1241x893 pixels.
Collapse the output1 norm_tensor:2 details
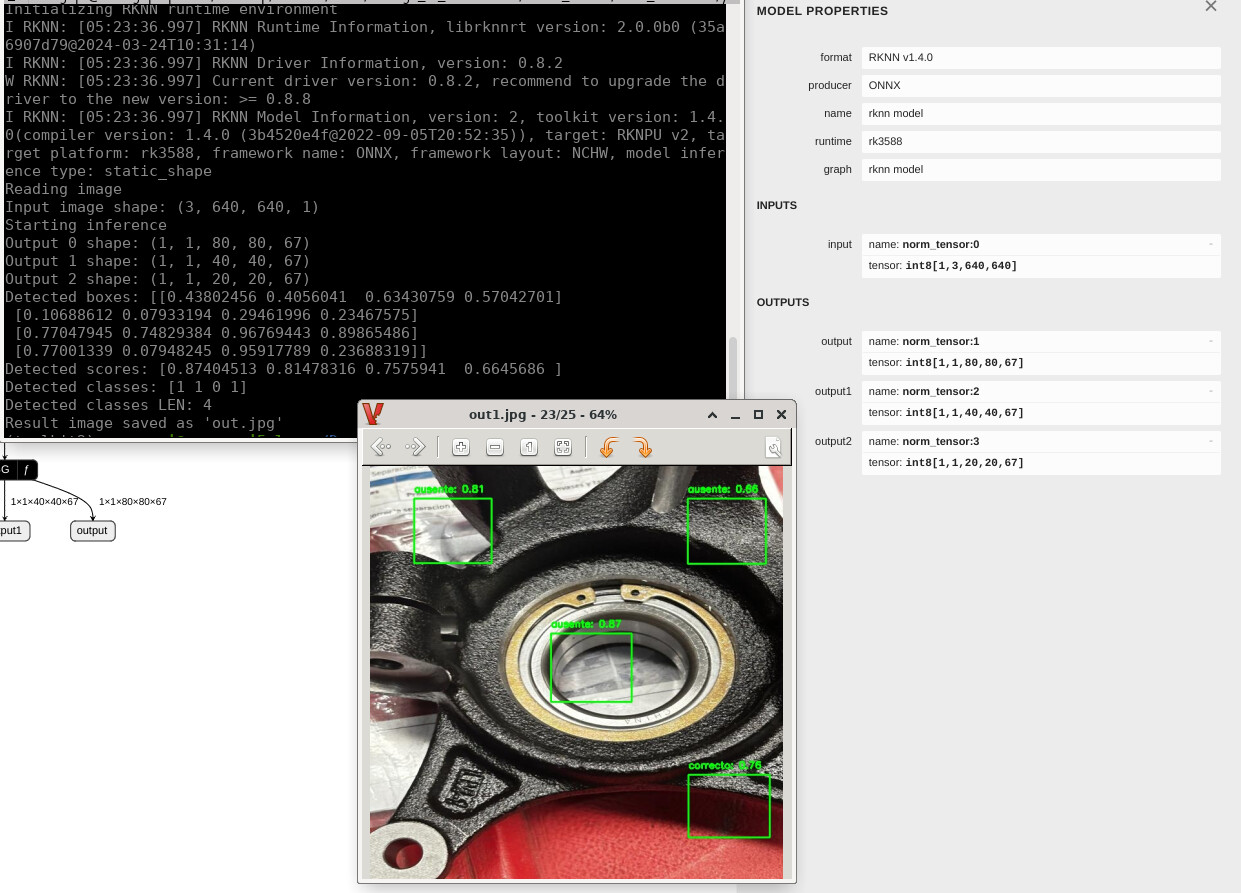pyautogui.click(x=1210, y=391)
